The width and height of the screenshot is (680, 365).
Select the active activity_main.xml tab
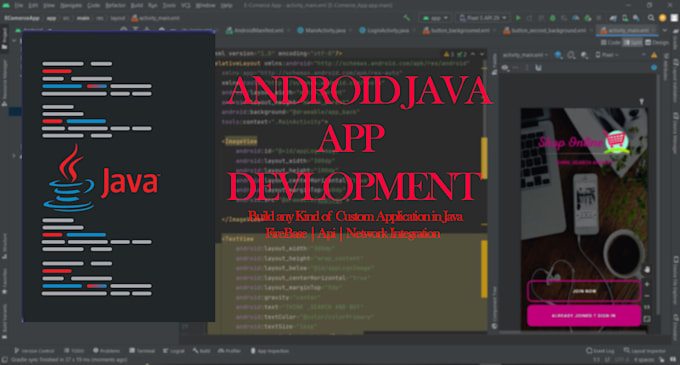[x=626, y=30]
